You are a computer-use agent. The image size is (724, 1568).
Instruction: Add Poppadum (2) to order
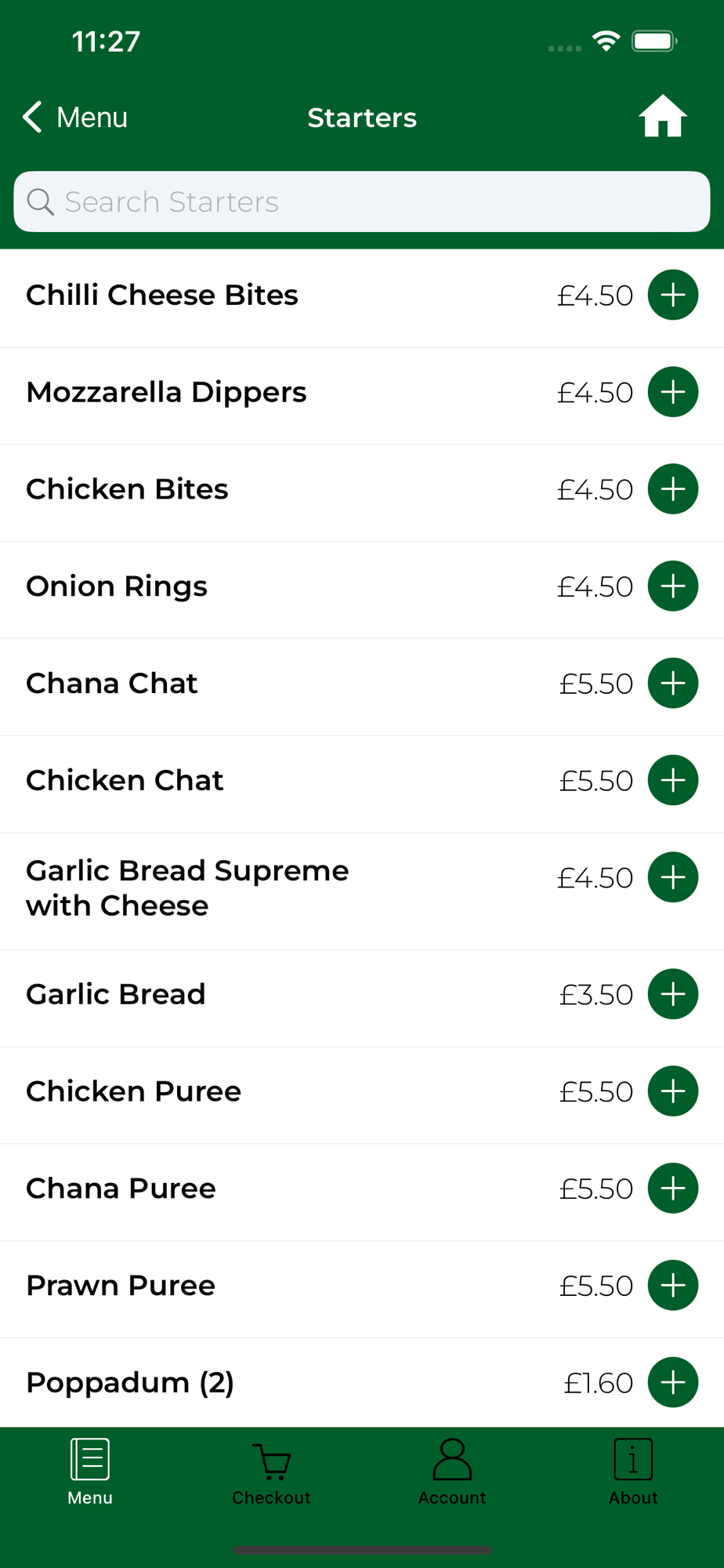click(x=672, y=1382)
